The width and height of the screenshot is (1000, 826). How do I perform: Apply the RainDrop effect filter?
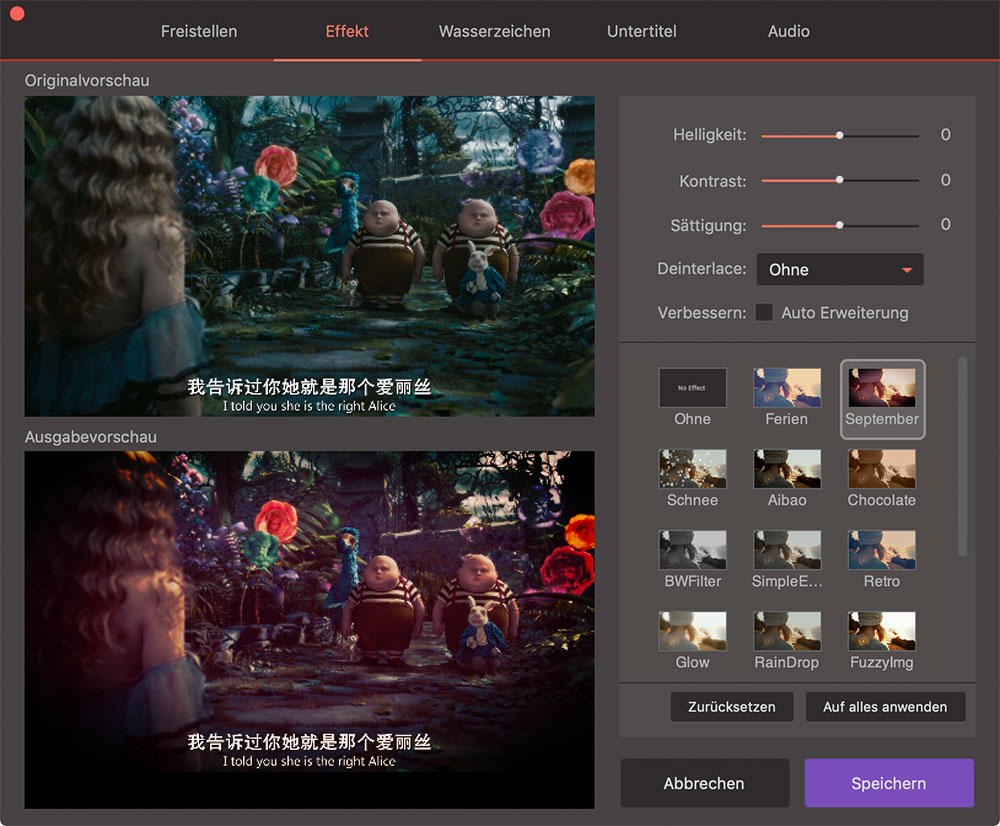(x=786, y=631)
